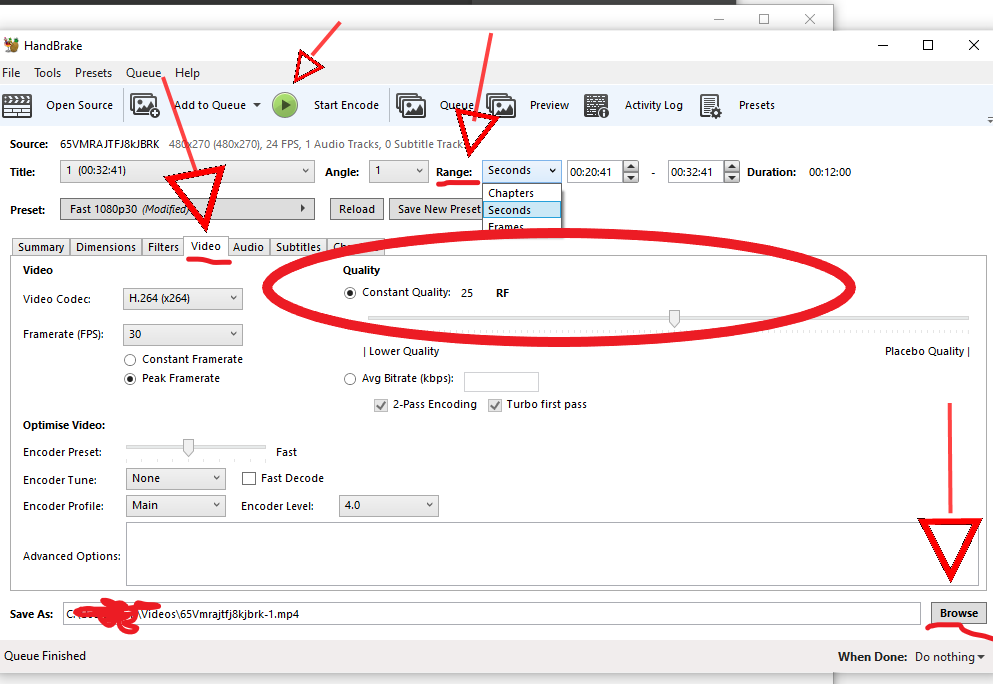993x684 pixels.
Task: Open the Range type dropdown
Action: click(522, 171)
